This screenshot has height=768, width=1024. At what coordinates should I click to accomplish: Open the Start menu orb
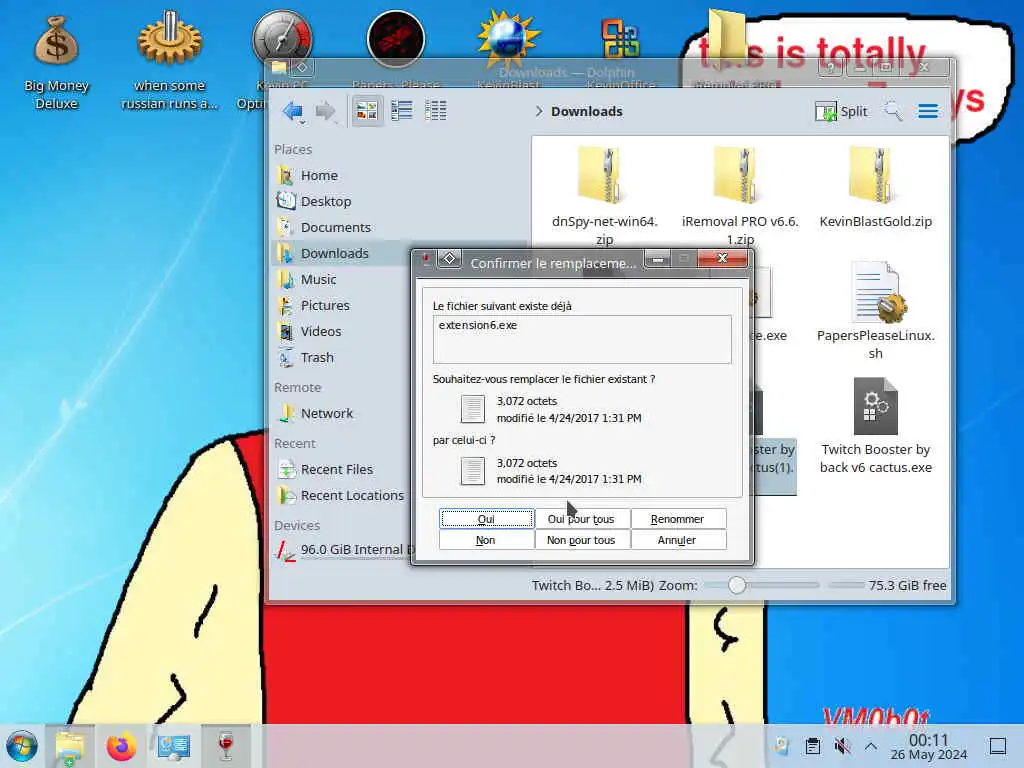click(22, 746)
